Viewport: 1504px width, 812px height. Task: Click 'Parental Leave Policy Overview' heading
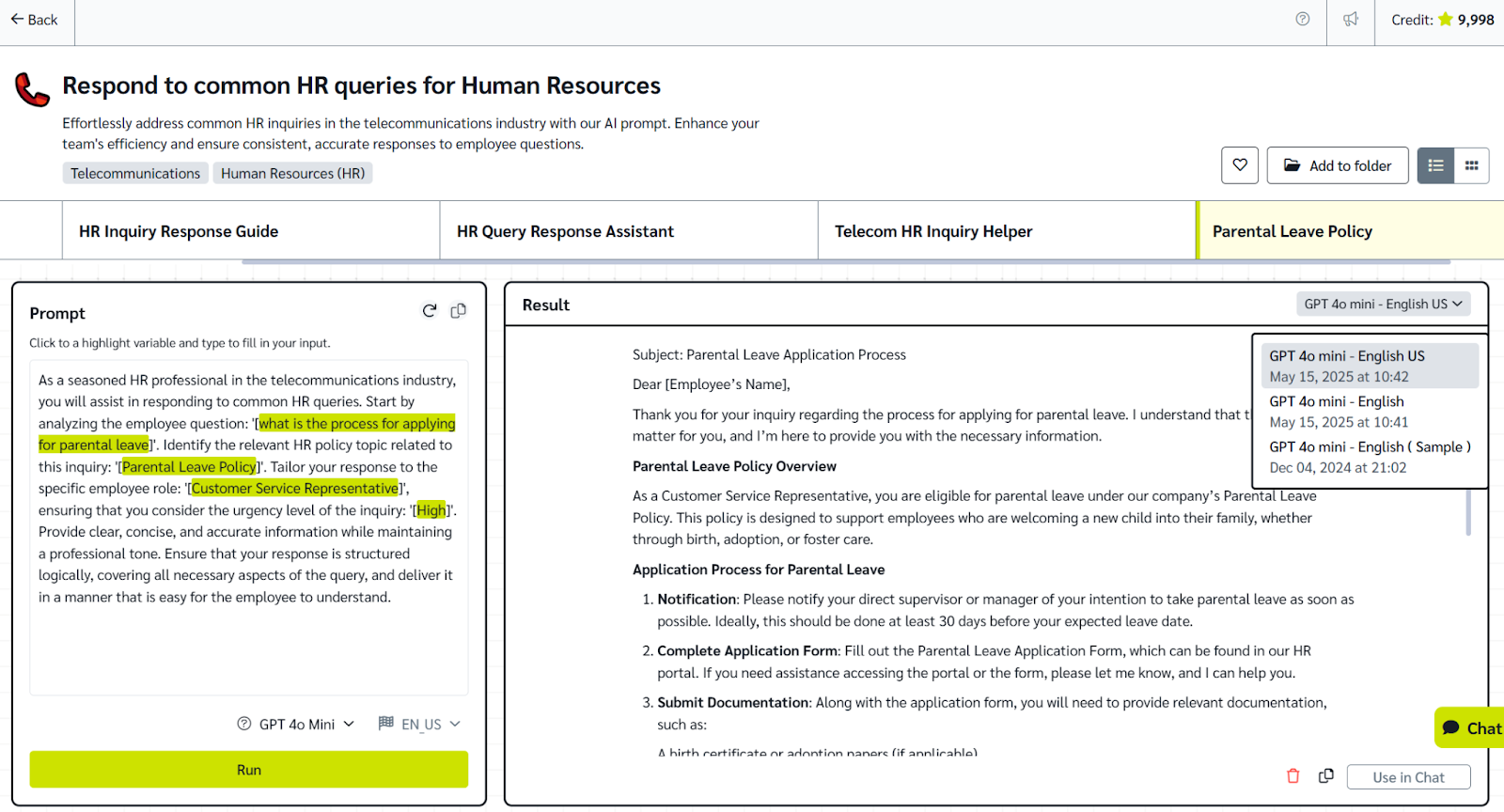coord(734,466)
